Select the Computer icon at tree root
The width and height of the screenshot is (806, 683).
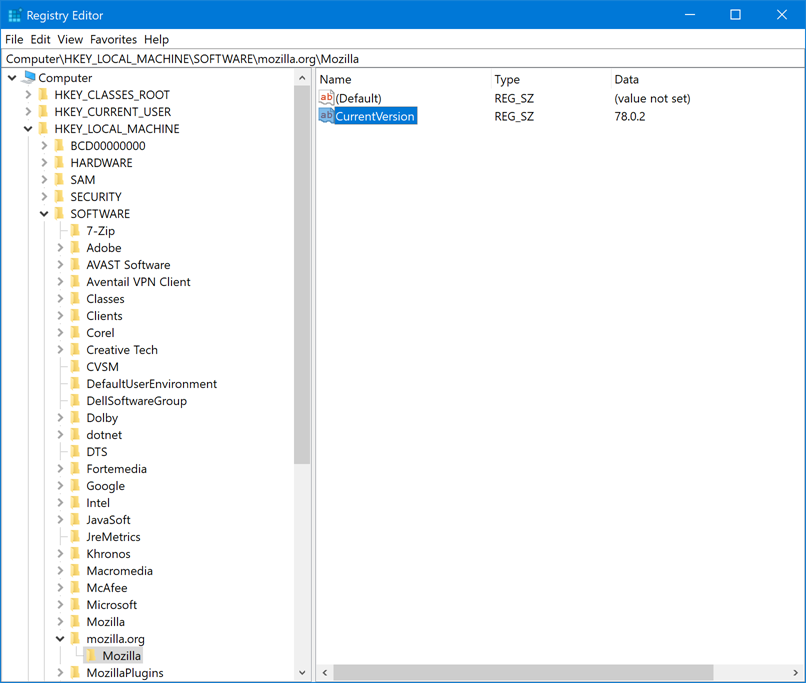(x=28, y=77)
